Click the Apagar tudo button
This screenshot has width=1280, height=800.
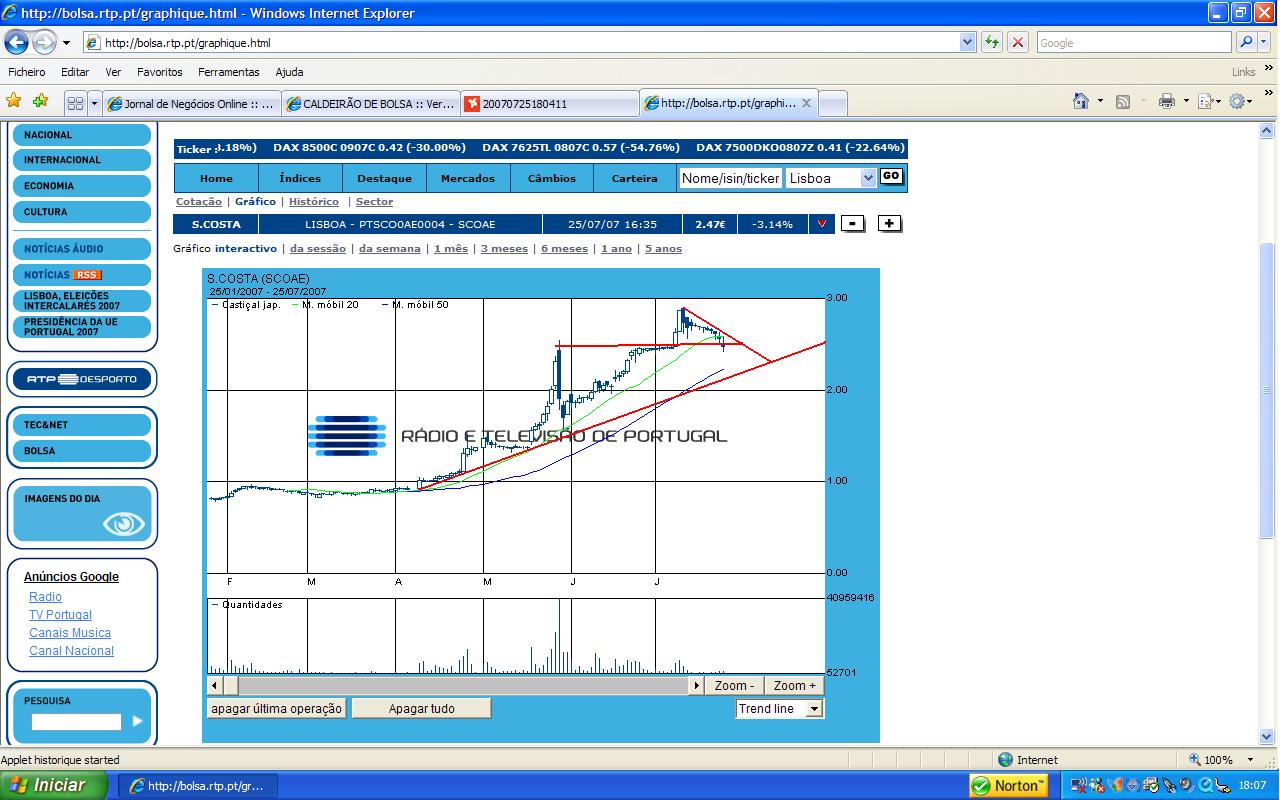(421, 709)
